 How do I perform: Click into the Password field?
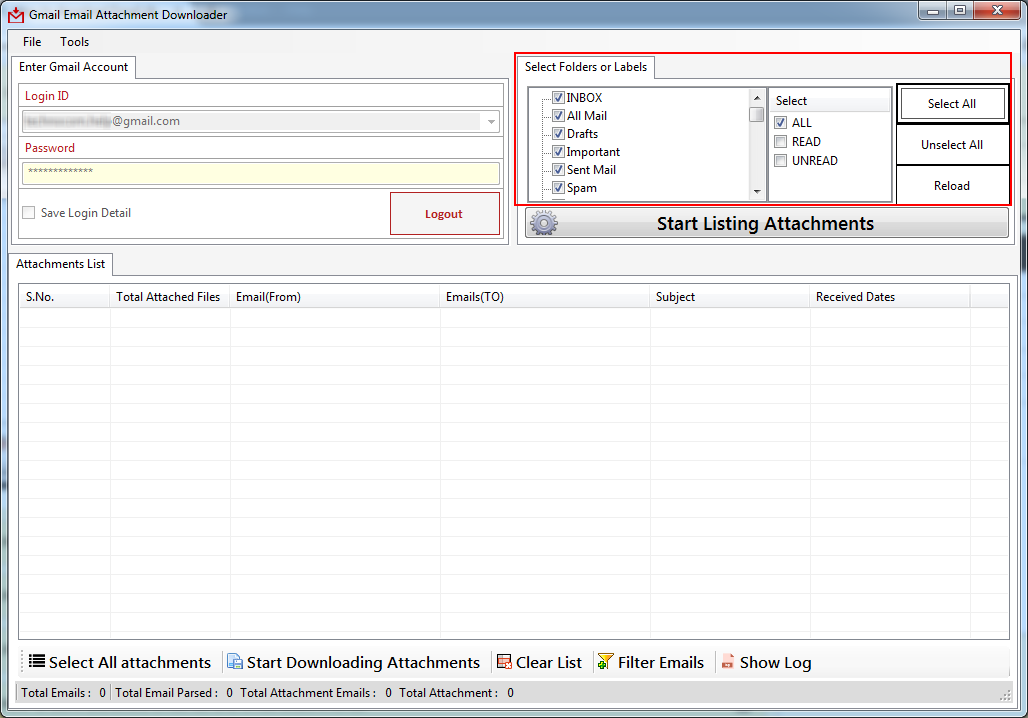tap(261, 173)
